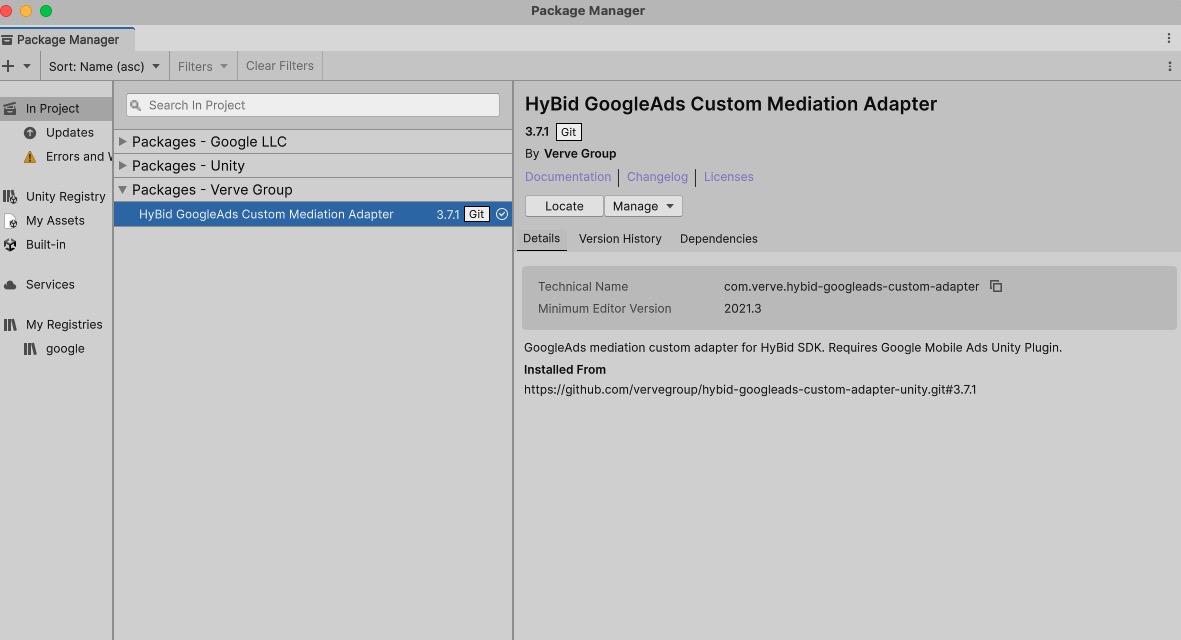Click the In Project sidebar icon
Screen dimensions: 1181x640
pos(10,108)
